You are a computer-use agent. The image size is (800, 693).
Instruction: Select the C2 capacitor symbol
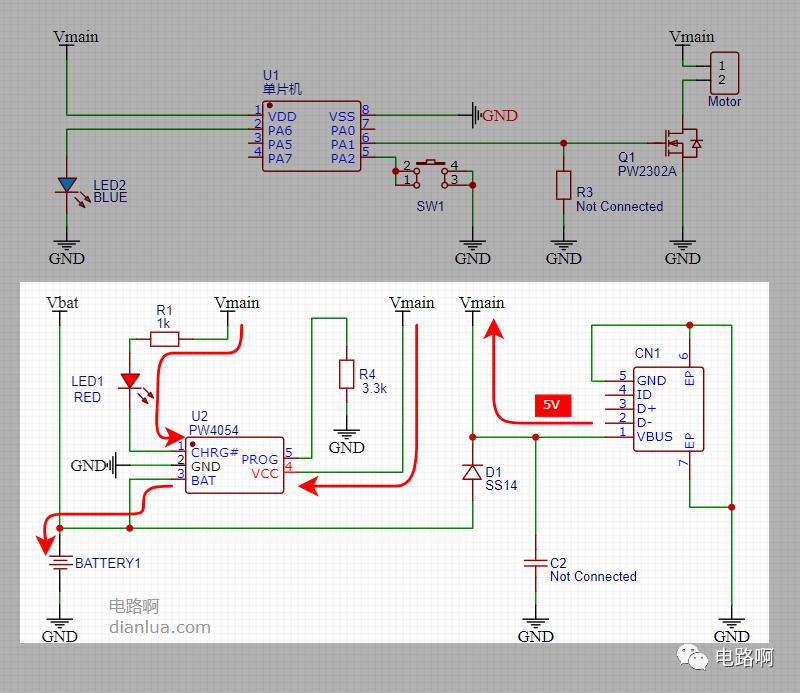click(x=535, y=565)
